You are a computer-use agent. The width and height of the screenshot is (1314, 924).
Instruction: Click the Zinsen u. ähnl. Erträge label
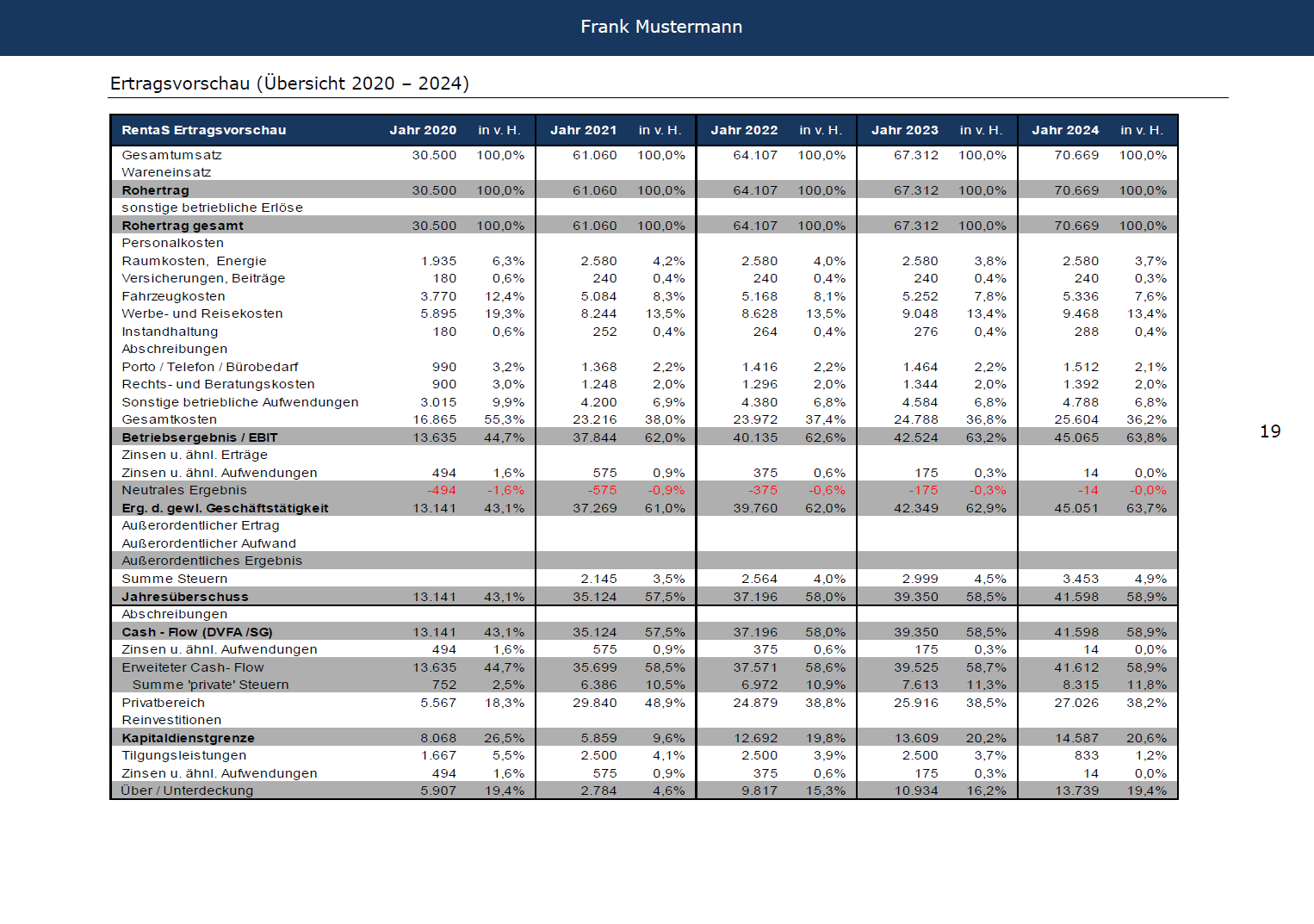[195, 455]
